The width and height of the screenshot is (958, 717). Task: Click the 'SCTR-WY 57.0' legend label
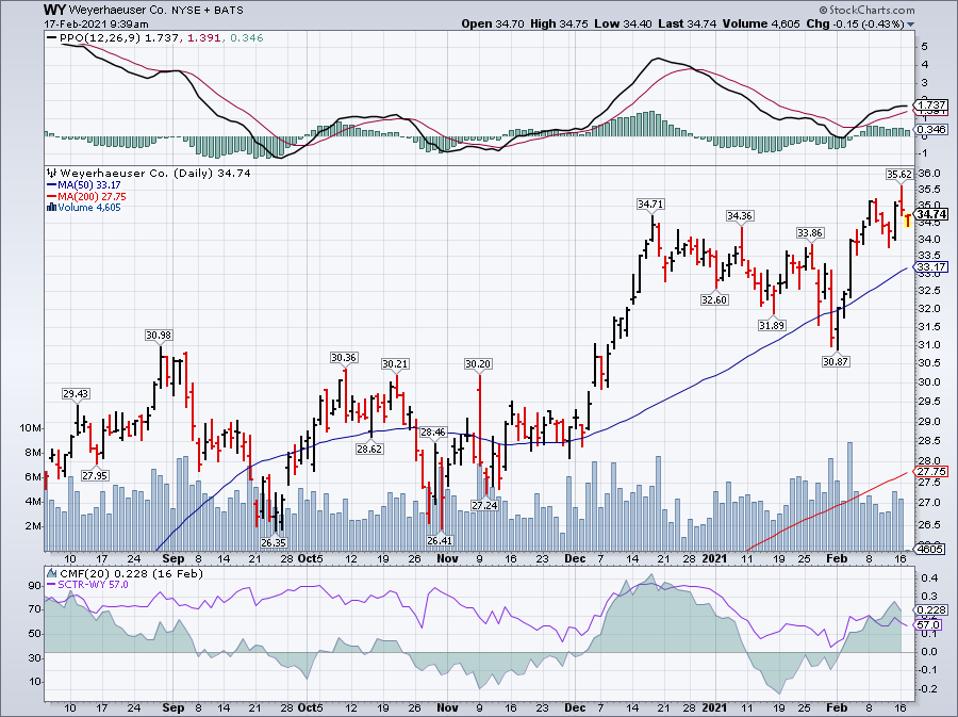point(93,585)
